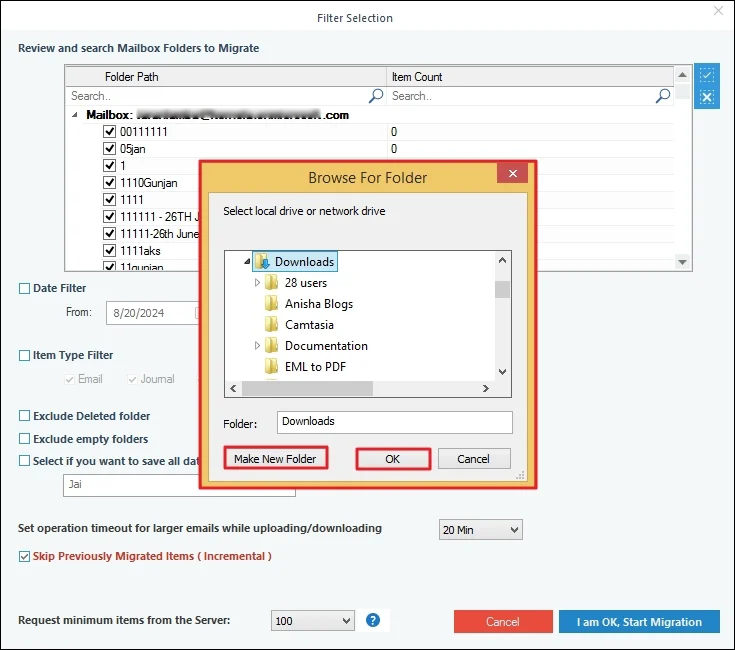The width and height of the screenshot is (735, 650).
Task: Open the 100 minimum items dropdown
Action: tap(312, 621)
